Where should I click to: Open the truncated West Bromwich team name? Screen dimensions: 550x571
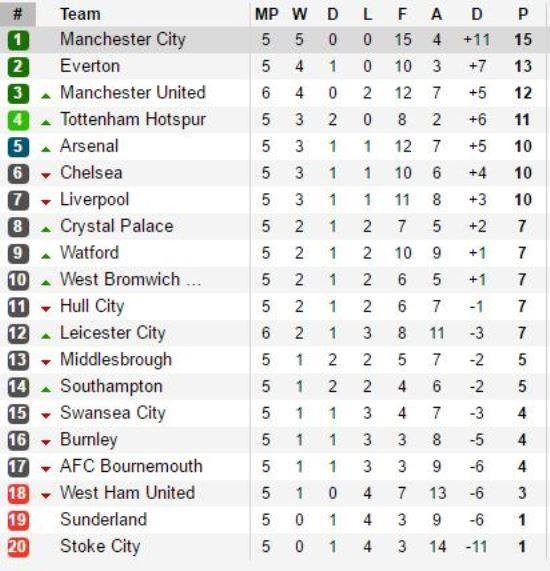130,280
